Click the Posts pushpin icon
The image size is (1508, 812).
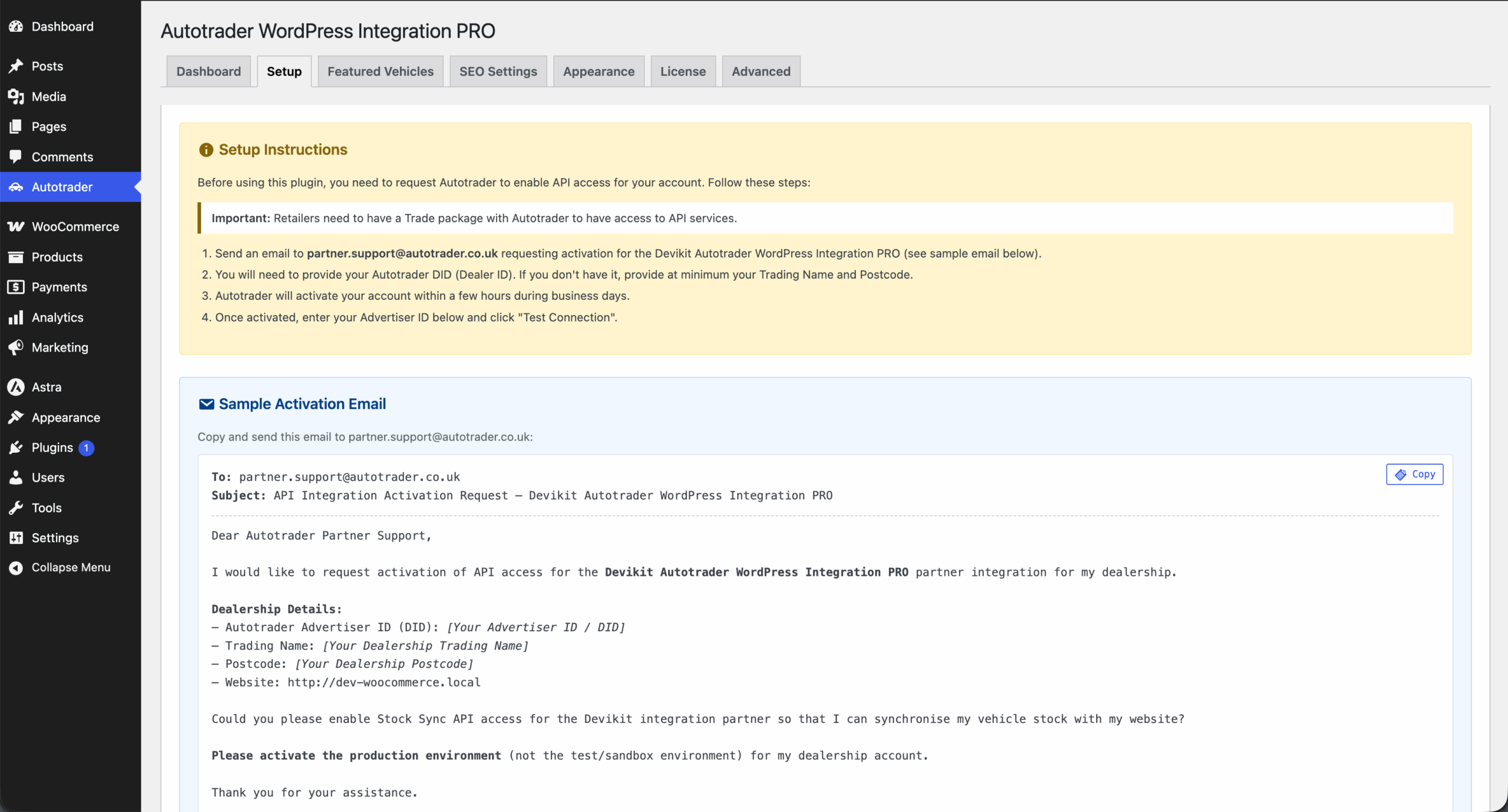pos(16,66)
